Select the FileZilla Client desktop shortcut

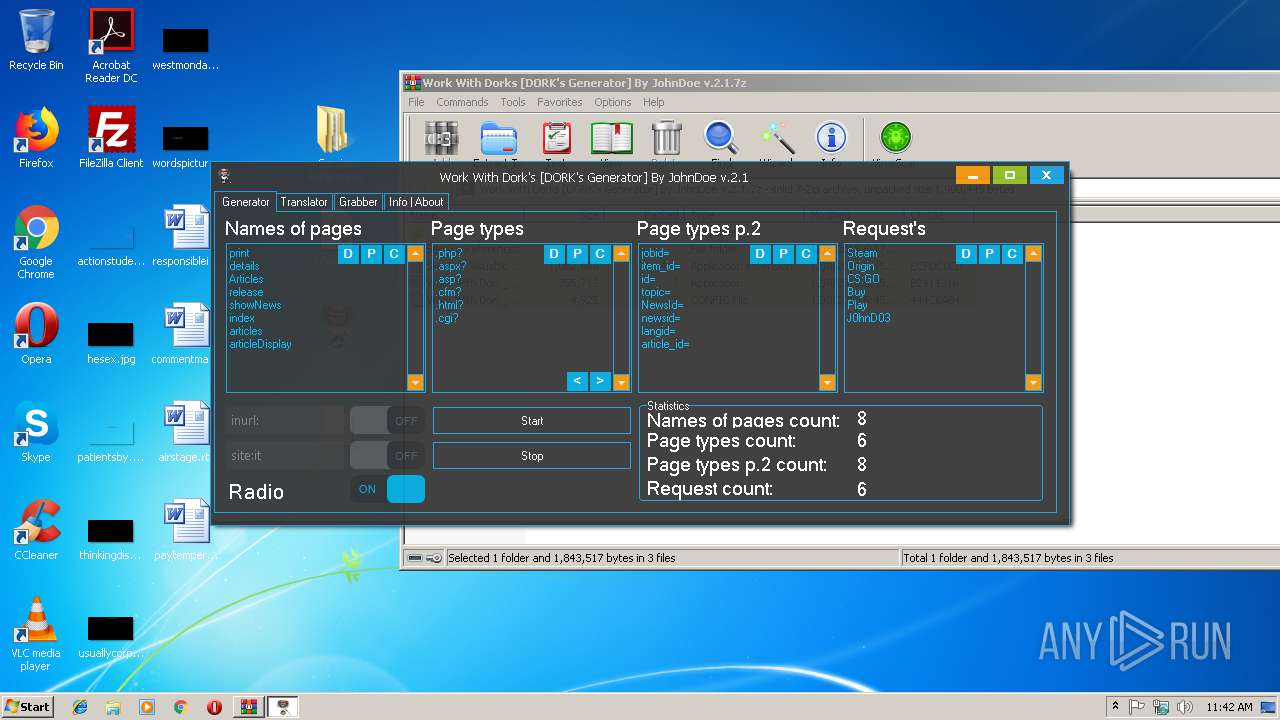pyautogui.click(x=111, y=138)
